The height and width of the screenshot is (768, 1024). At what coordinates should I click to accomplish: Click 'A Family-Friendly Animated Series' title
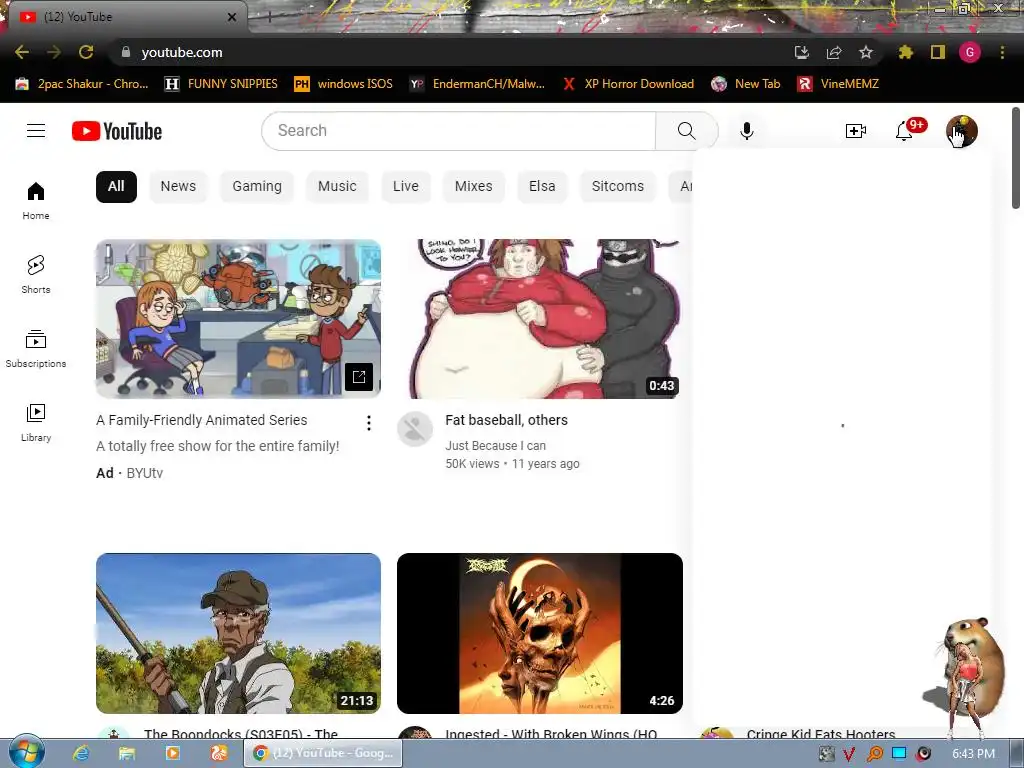(x=202, y=420)
